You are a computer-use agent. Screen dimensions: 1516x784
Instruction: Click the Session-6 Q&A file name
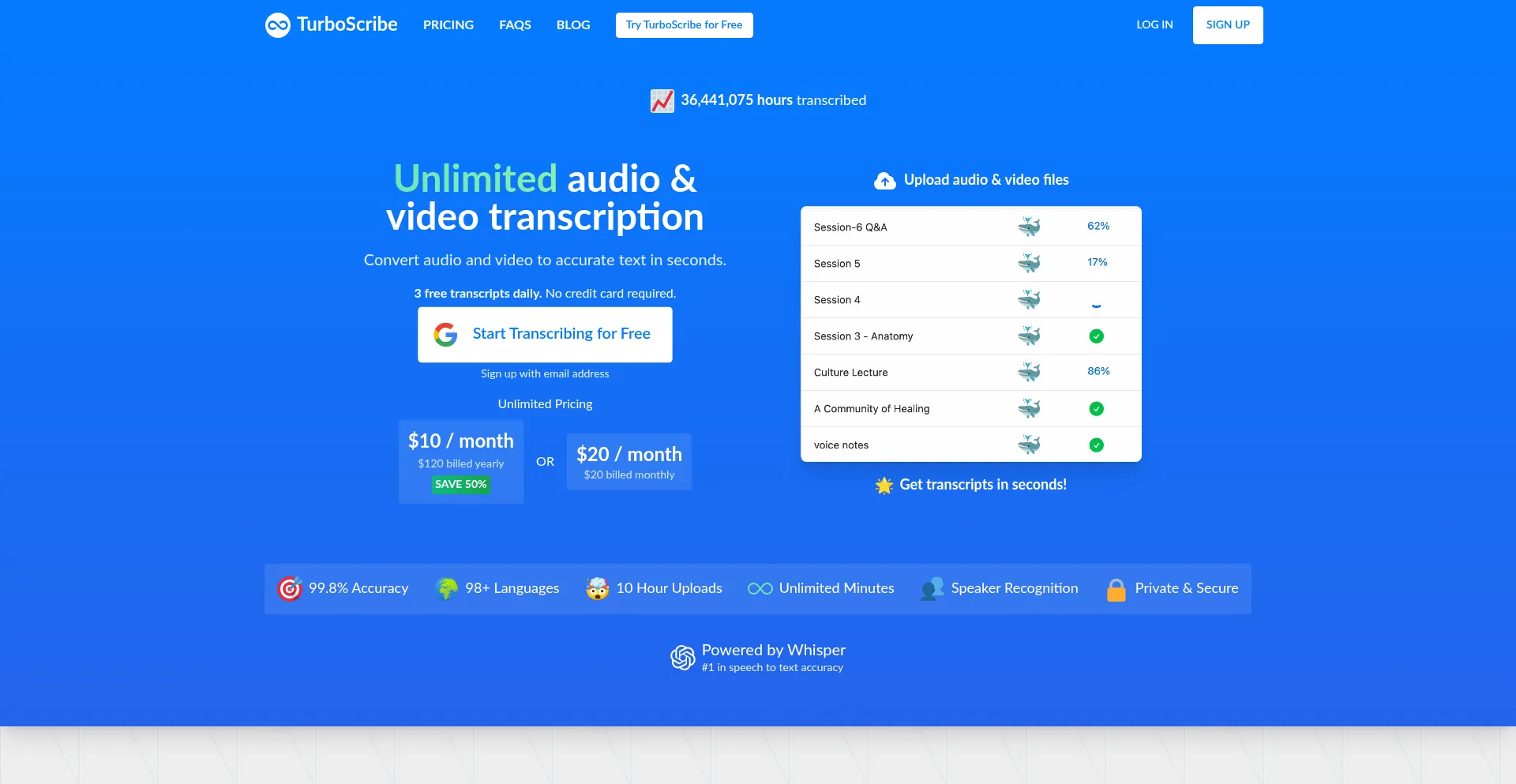[x=850, y=227]
